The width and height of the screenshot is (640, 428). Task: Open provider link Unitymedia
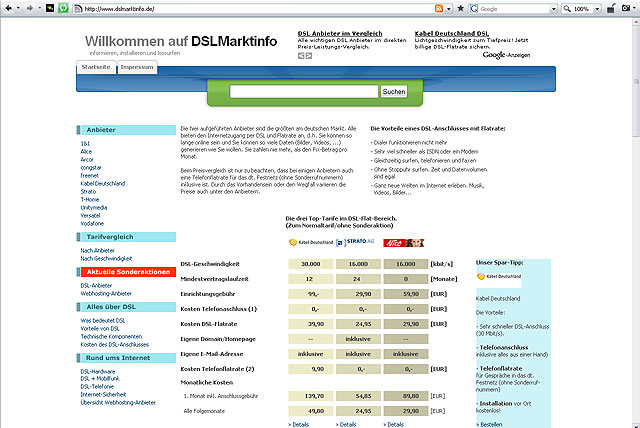(94, 208)
